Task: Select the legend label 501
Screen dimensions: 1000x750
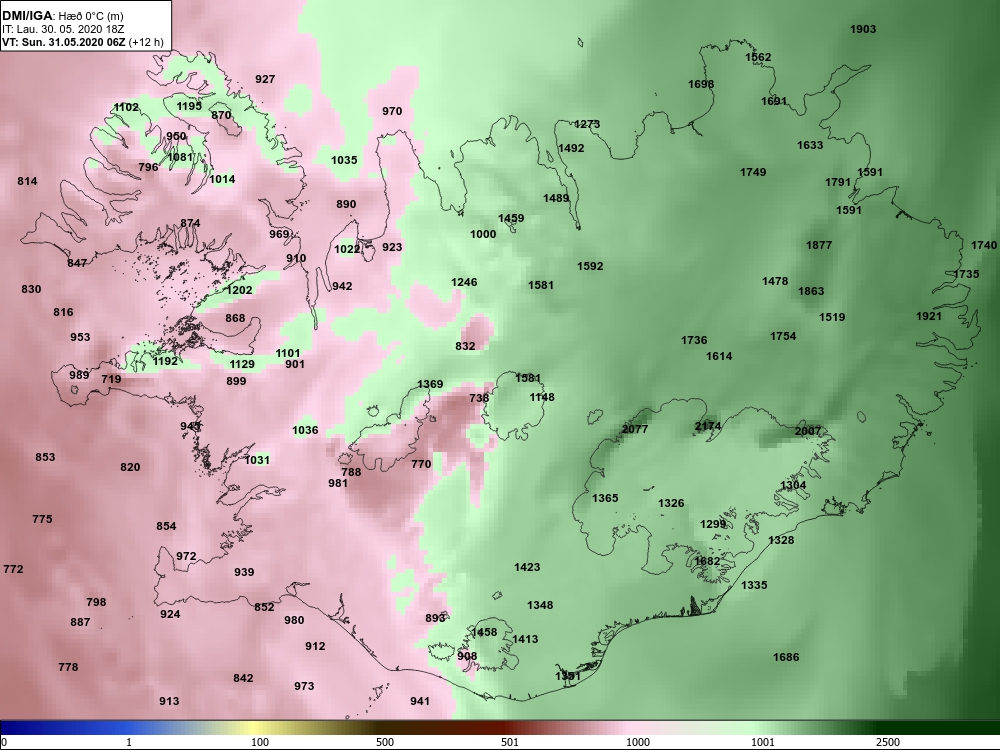Action: pyautogui.click(x=510, y=742)
